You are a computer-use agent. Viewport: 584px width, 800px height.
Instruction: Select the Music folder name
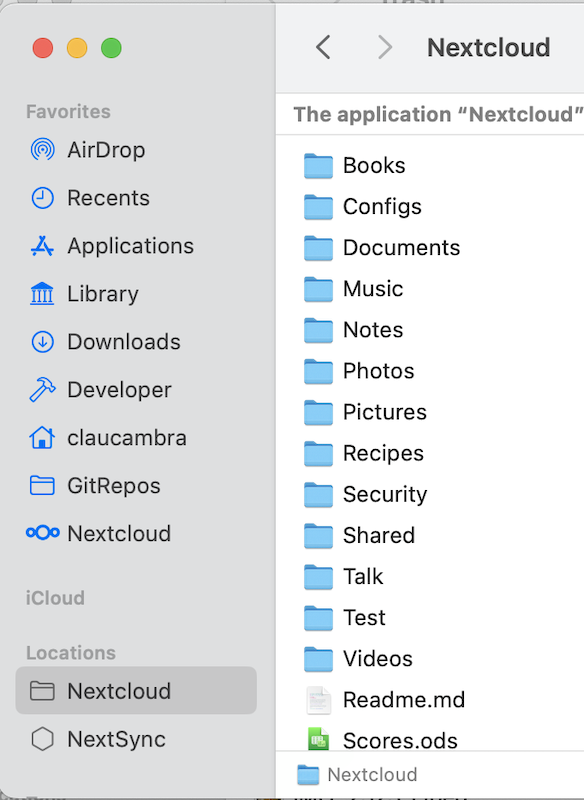(373, 289)
